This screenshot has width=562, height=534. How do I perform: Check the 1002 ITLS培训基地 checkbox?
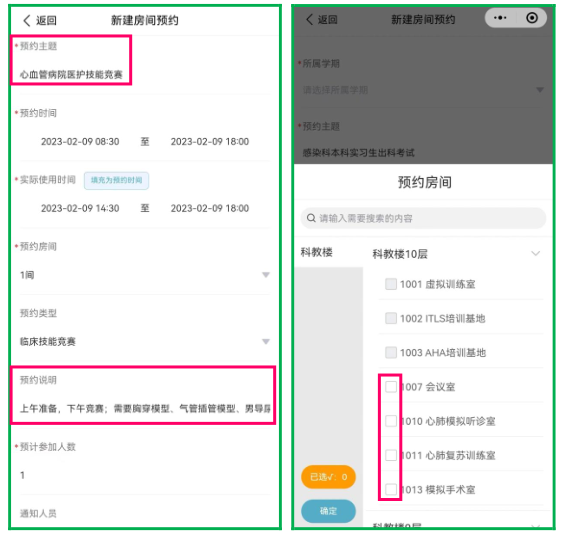coord(391,318)
